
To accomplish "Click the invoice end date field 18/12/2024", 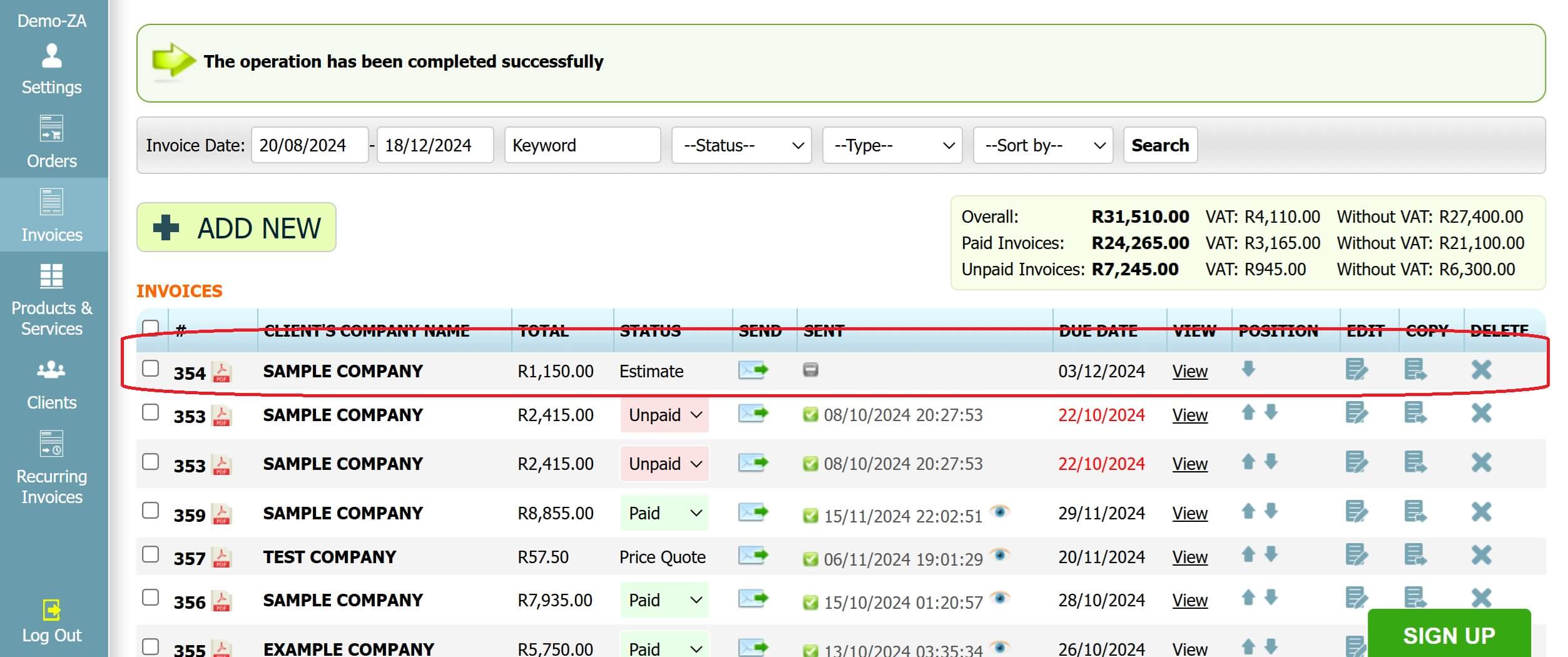I will pos(435,145).
